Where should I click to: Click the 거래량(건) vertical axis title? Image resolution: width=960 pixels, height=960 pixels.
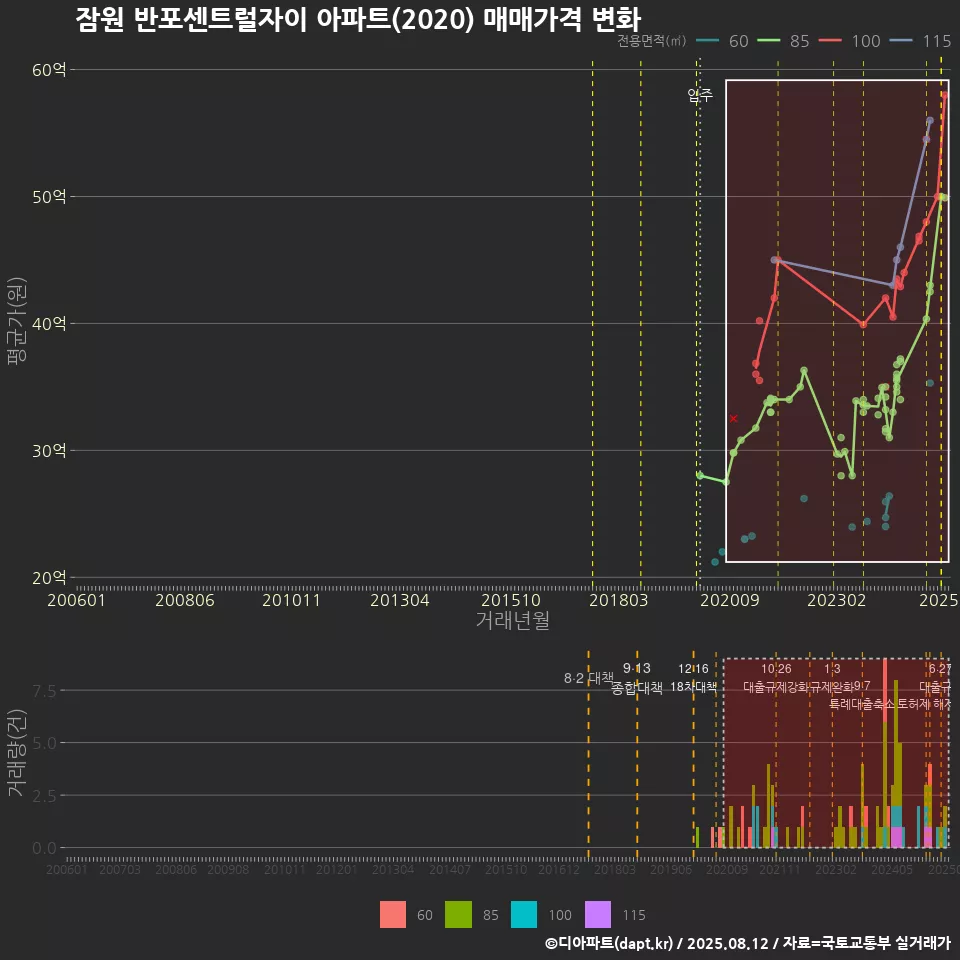pyautogui.click(x=17, y=753)
